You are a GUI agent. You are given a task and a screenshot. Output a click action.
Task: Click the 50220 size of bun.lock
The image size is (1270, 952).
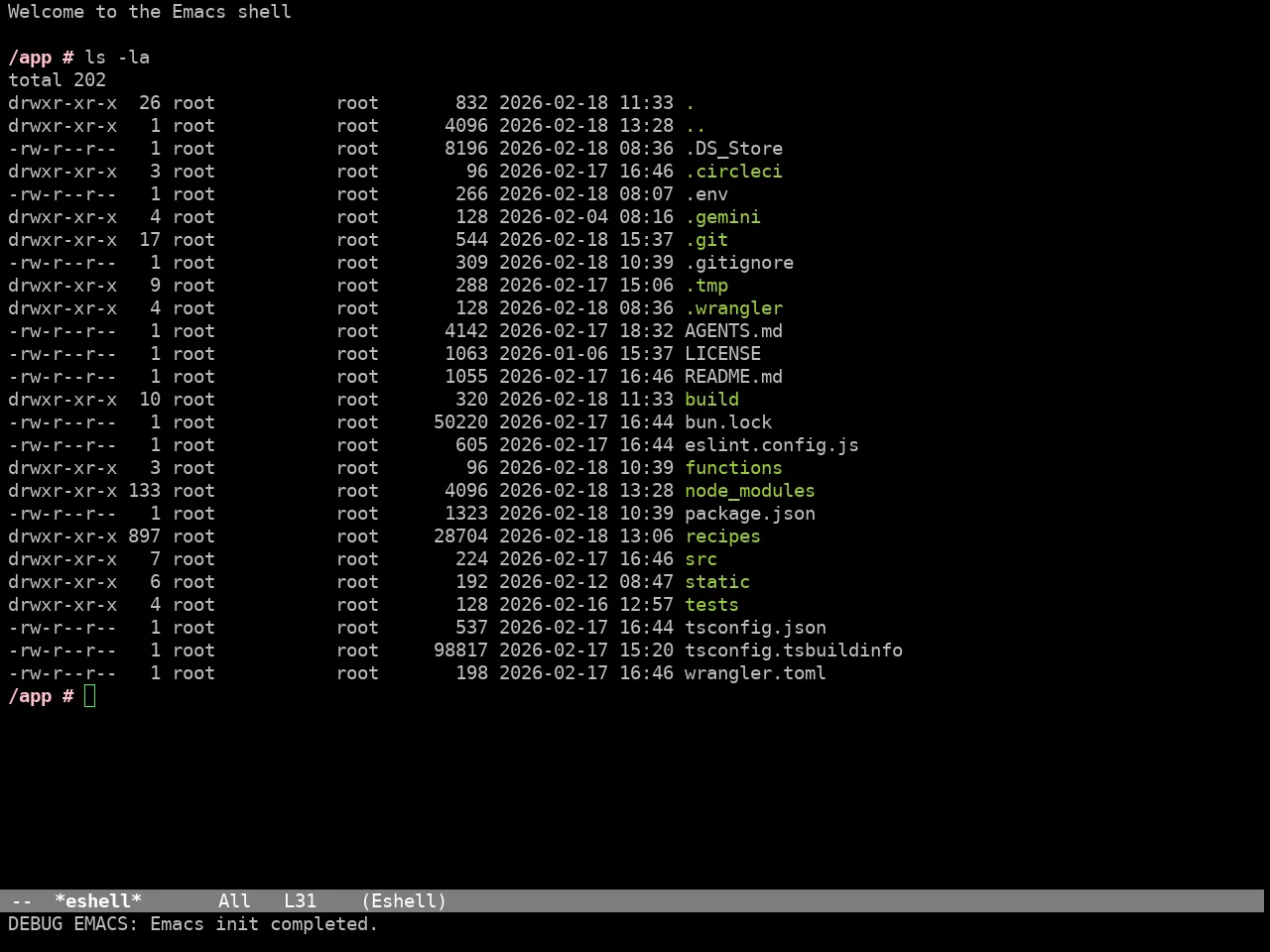[x=460, y=422]
